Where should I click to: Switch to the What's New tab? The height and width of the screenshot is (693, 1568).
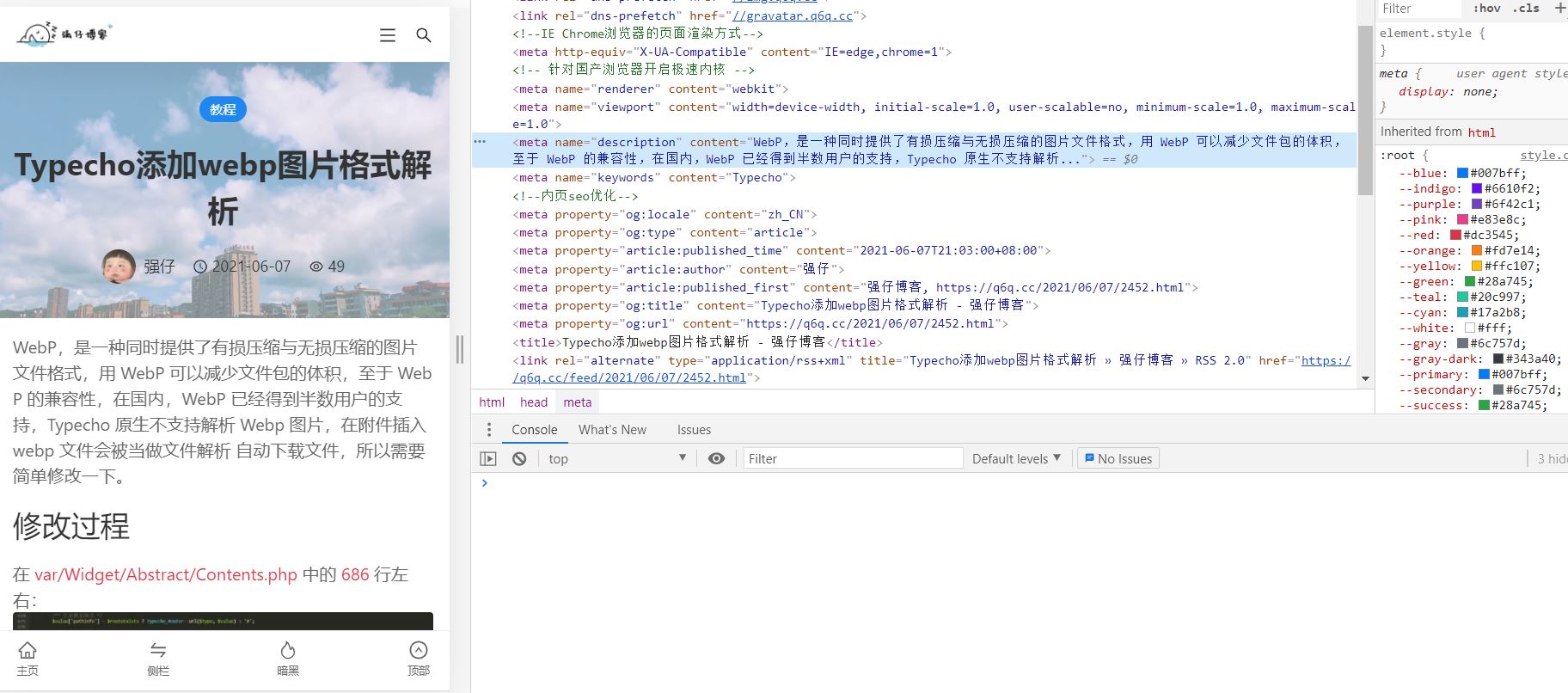(612, 430)
